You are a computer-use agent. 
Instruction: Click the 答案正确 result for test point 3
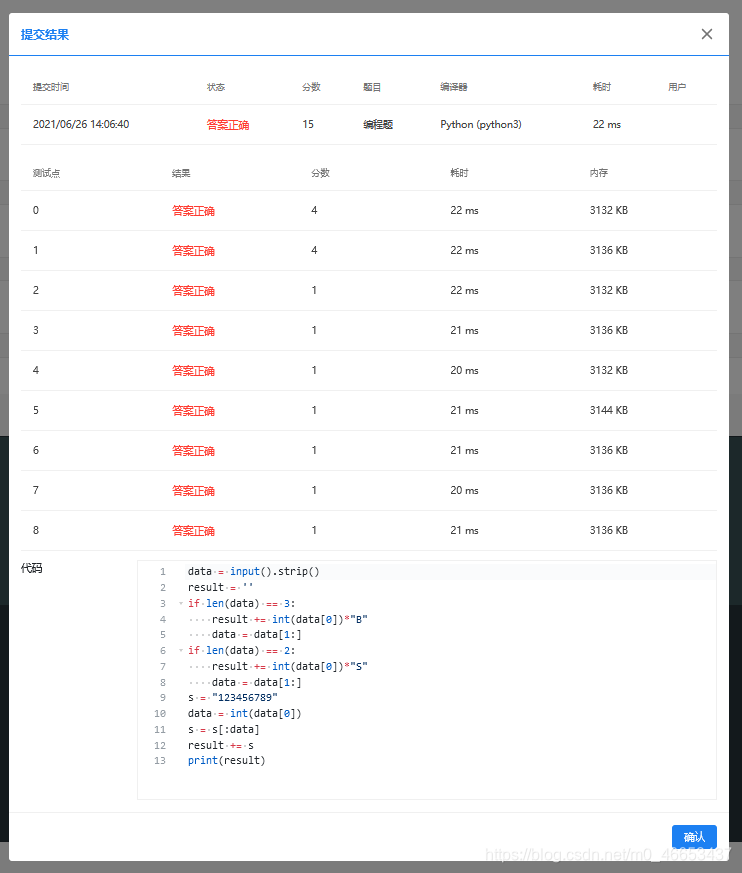[x=193, y=331]
